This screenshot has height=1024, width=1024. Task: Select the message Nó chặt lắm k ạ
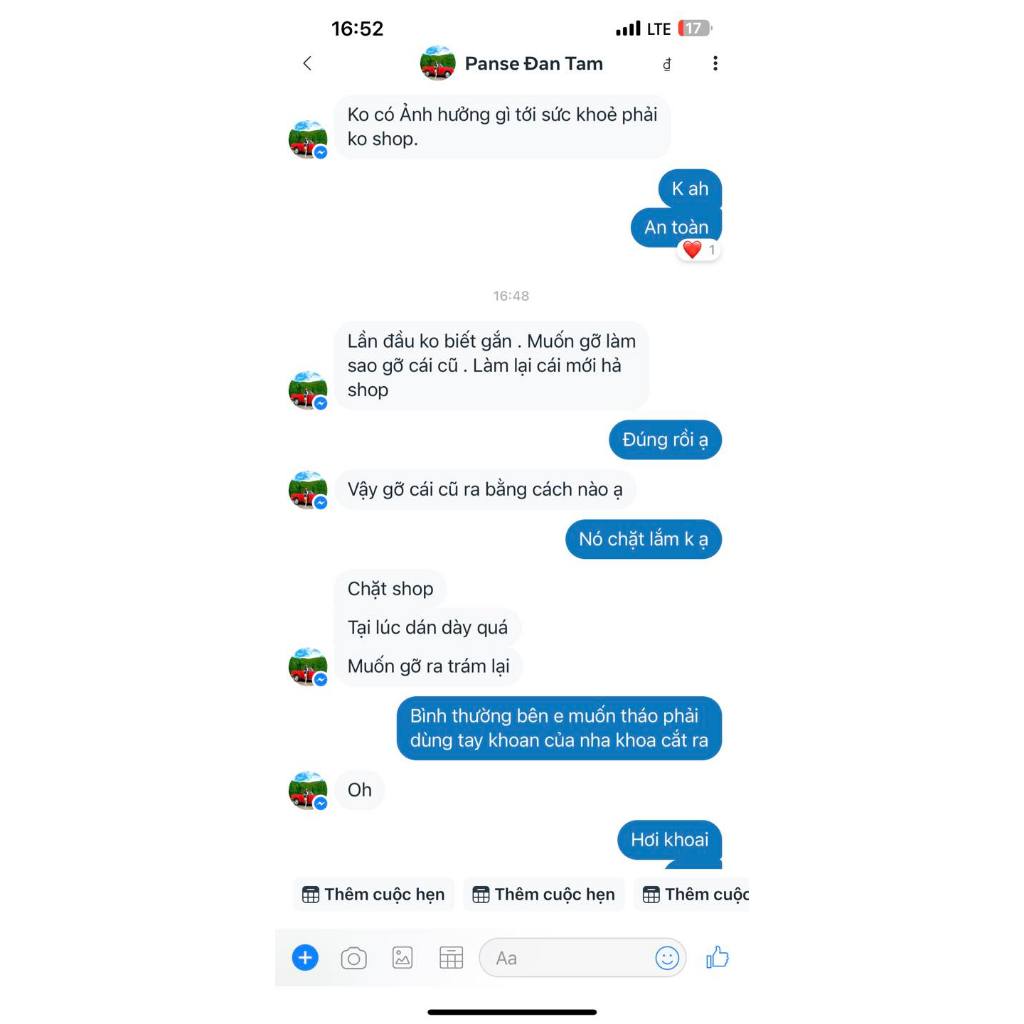click(643, 539)
